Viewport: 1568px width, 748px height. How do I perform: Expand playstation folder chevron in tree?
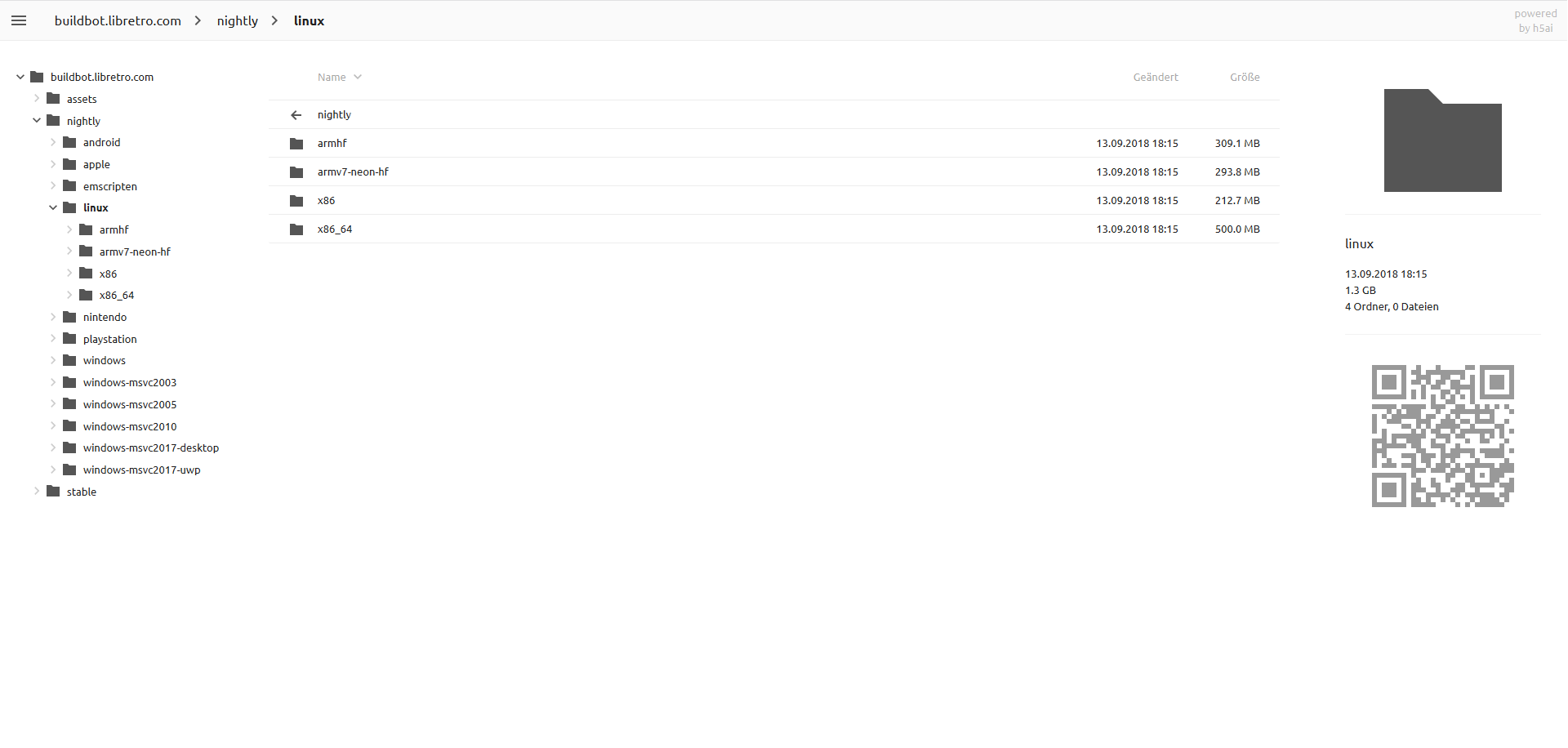coord(53,338)
